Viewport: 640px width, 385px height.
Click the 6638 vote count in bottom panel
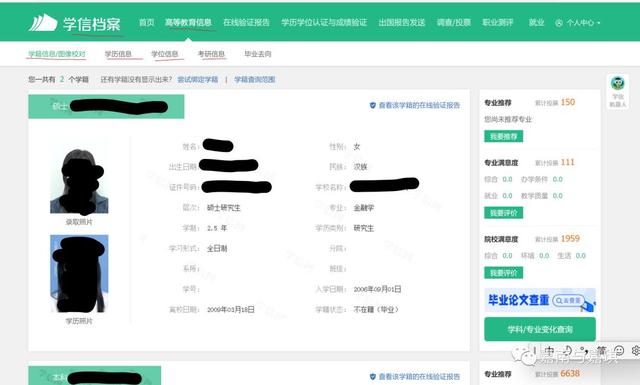pos(570,373)
